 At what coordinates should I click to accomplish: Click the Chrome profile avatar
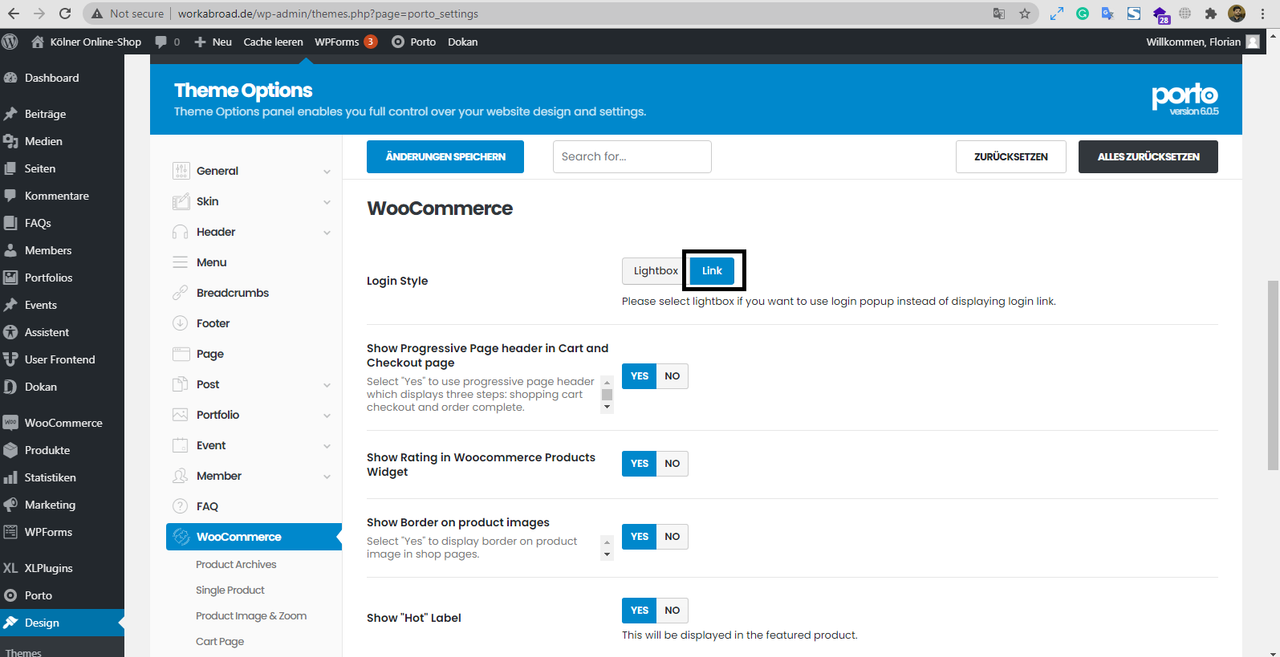pyautogui.click(x=1237, y=14)
